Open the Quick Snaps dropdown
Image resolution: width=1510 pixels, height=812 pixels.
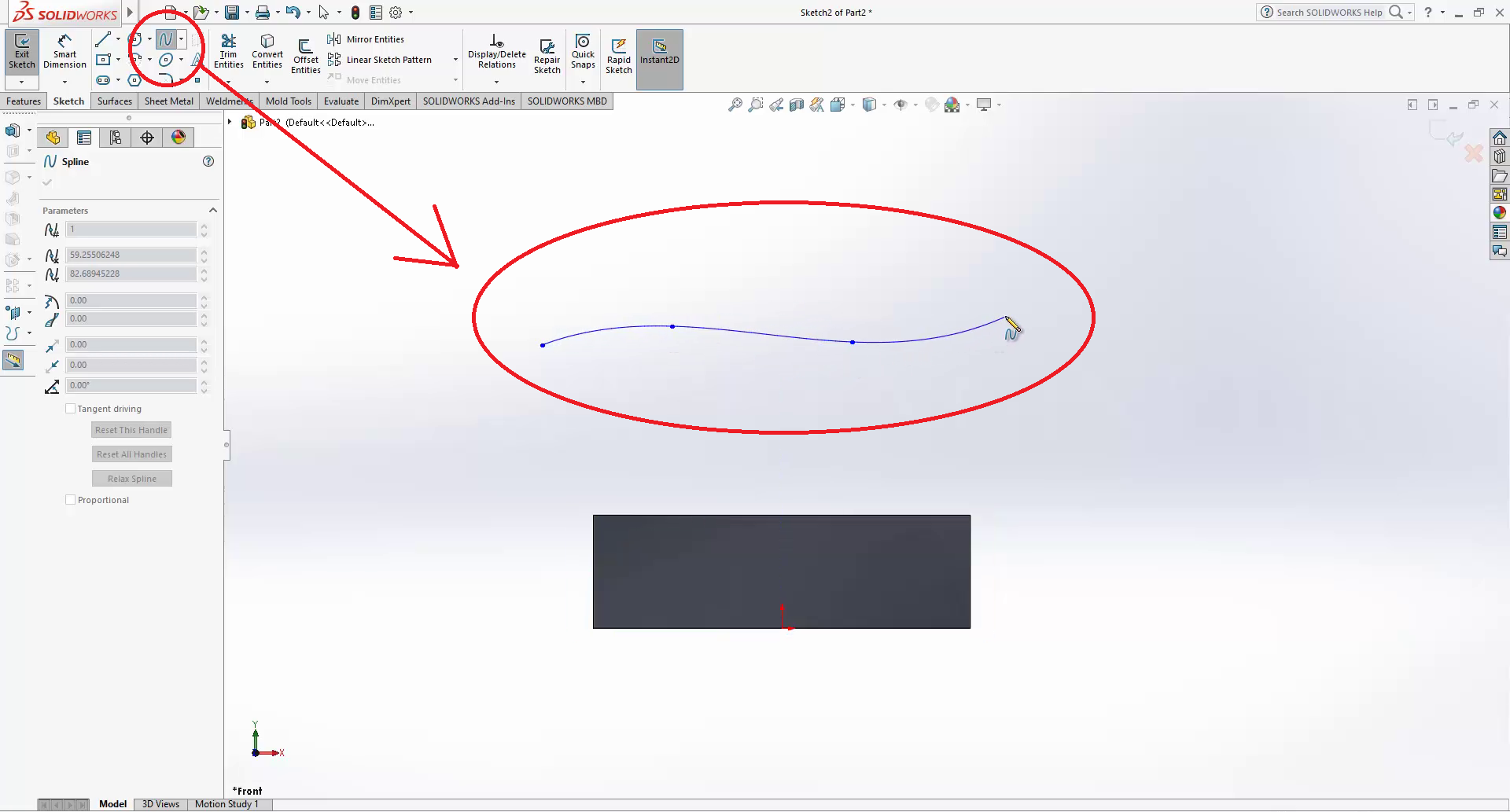[583, 82]
